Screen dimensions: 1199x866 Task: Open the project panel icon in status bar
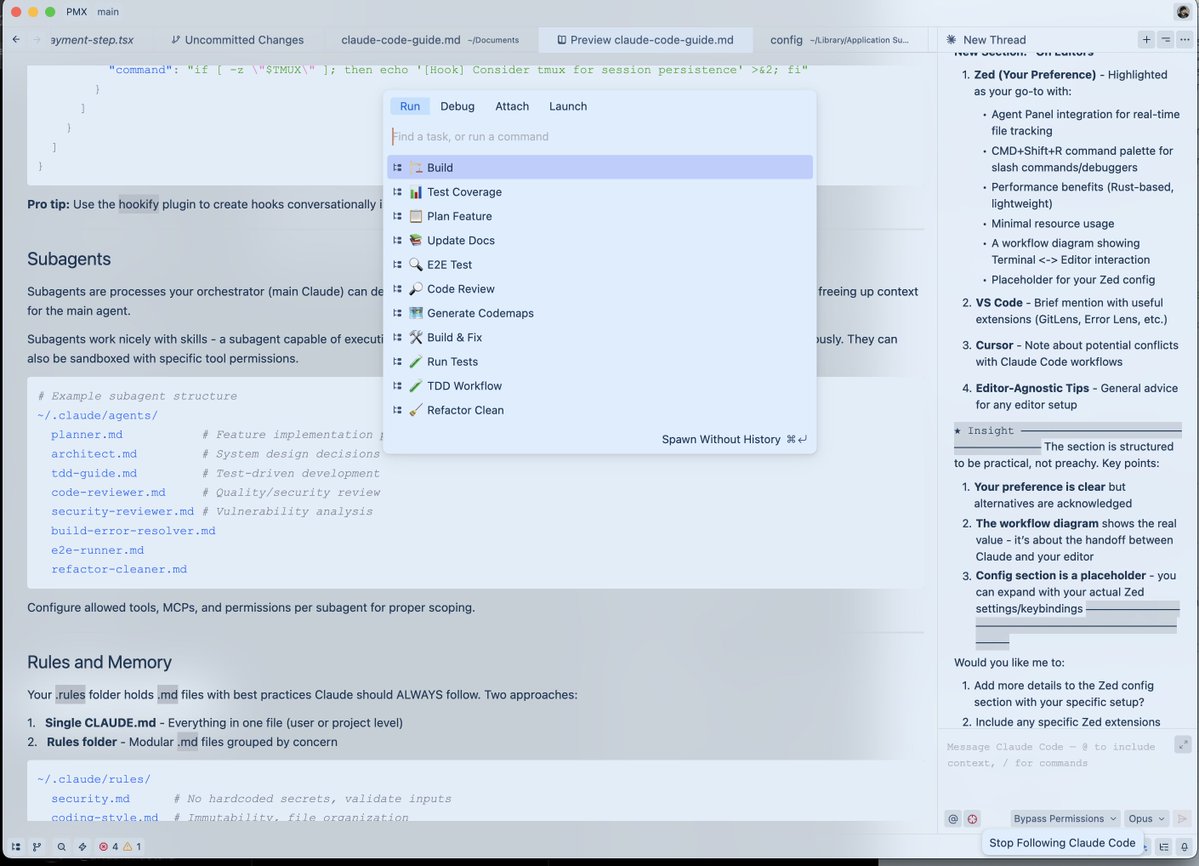click(17, 846)
